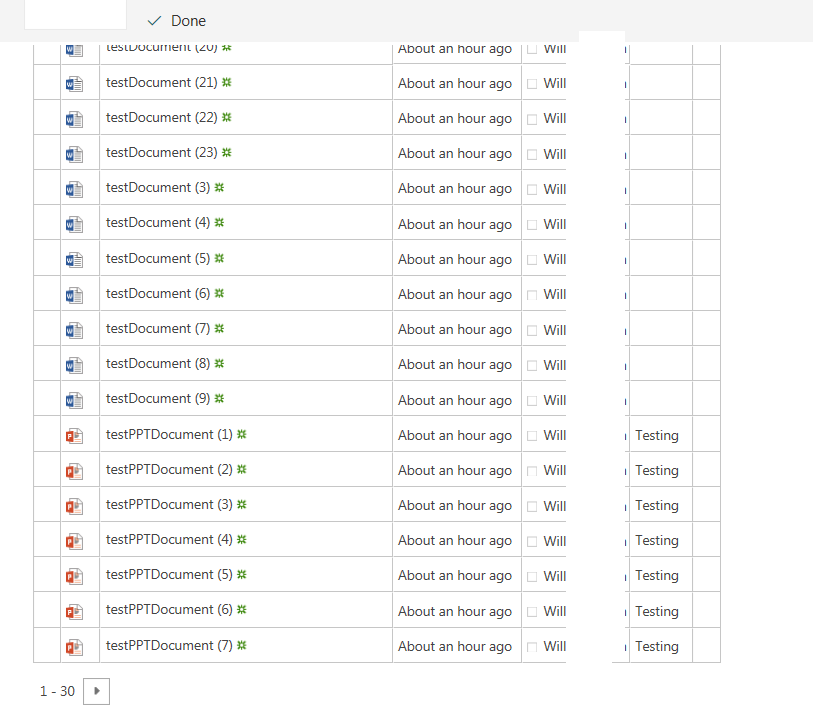This screenshot has height=723, width=813.
Task: Click PowerPoint icon for testPPTDocument (1)
Action: click(x=74, y=436)
